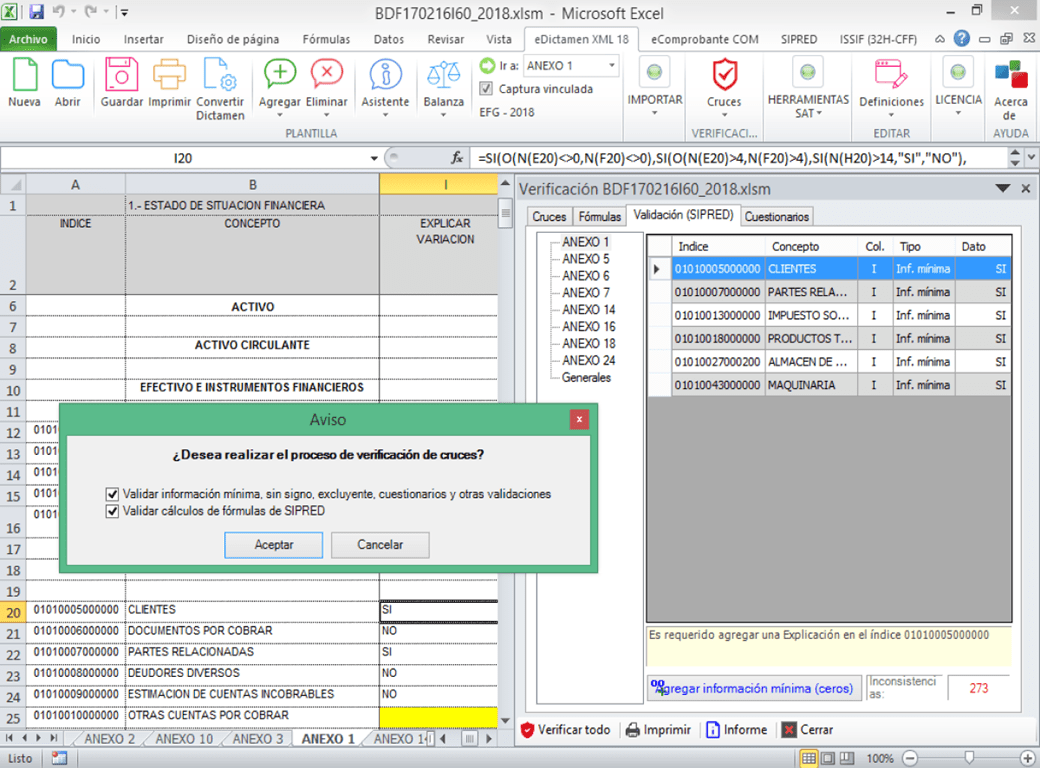Switch to Fórmulas ribbon tab
1040x768 pixels.
click(x=326, y=39)
